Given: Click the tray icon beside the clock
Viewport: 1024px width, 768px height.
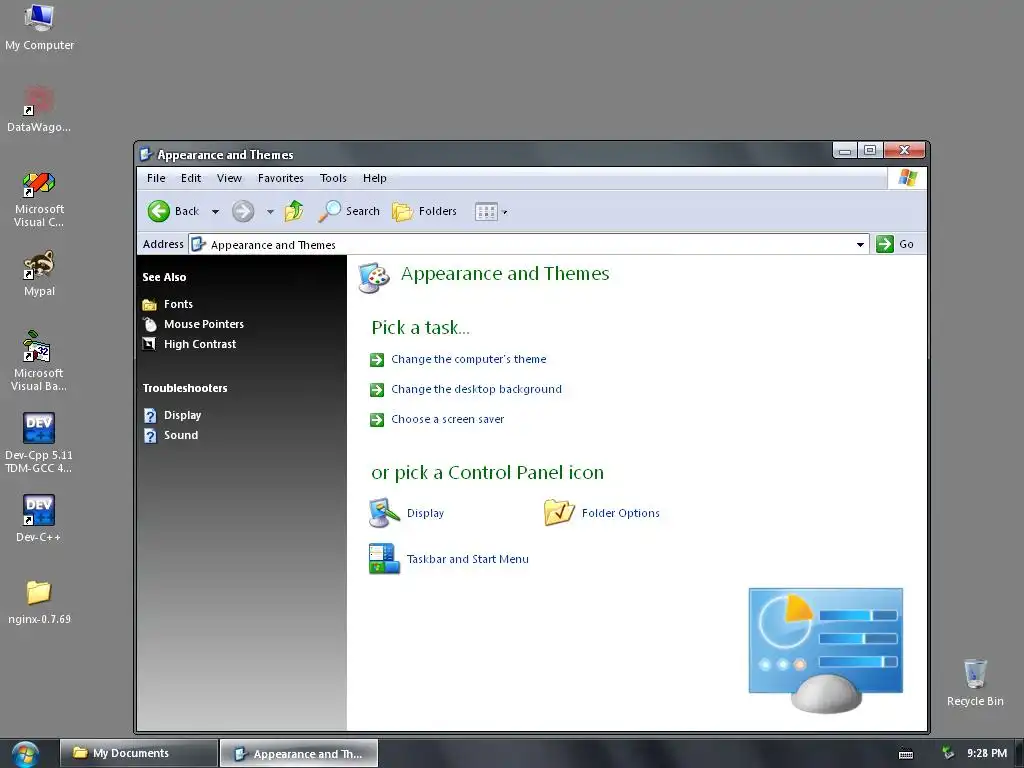Looking at the screenshot, I should pos(948,753).
